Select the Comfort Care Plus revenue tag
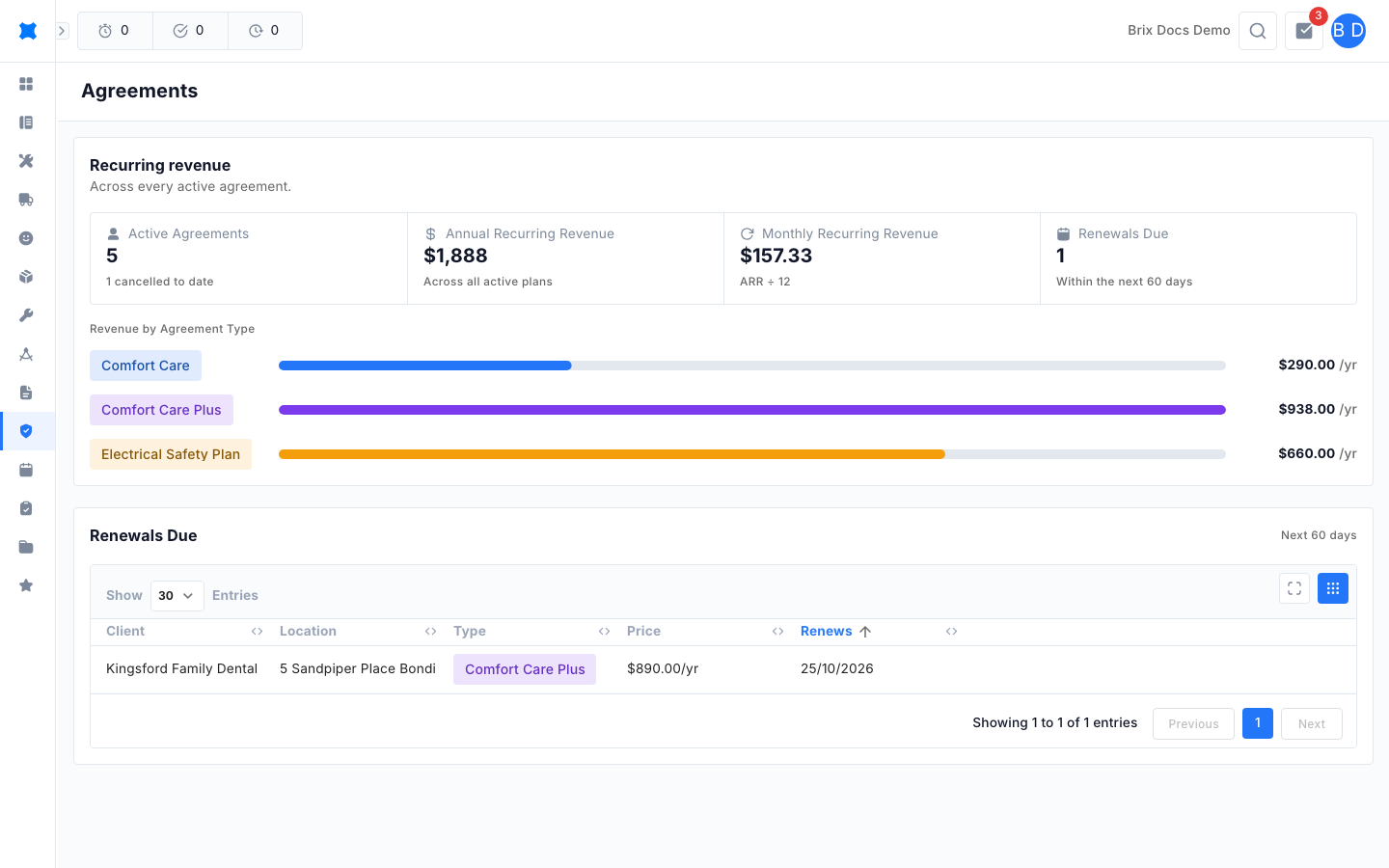Screen dimensions: 1389x868 [161, 410]
